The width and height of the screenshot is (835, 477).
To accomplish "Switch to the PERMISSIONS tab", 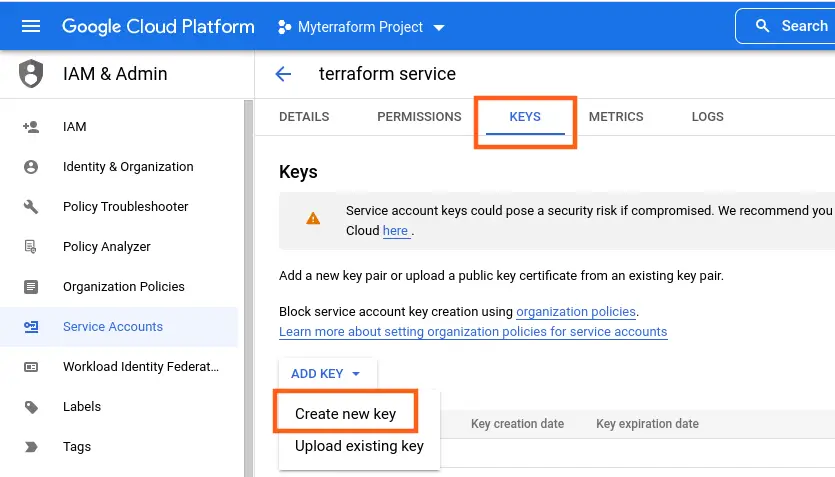I will (419, 117).
